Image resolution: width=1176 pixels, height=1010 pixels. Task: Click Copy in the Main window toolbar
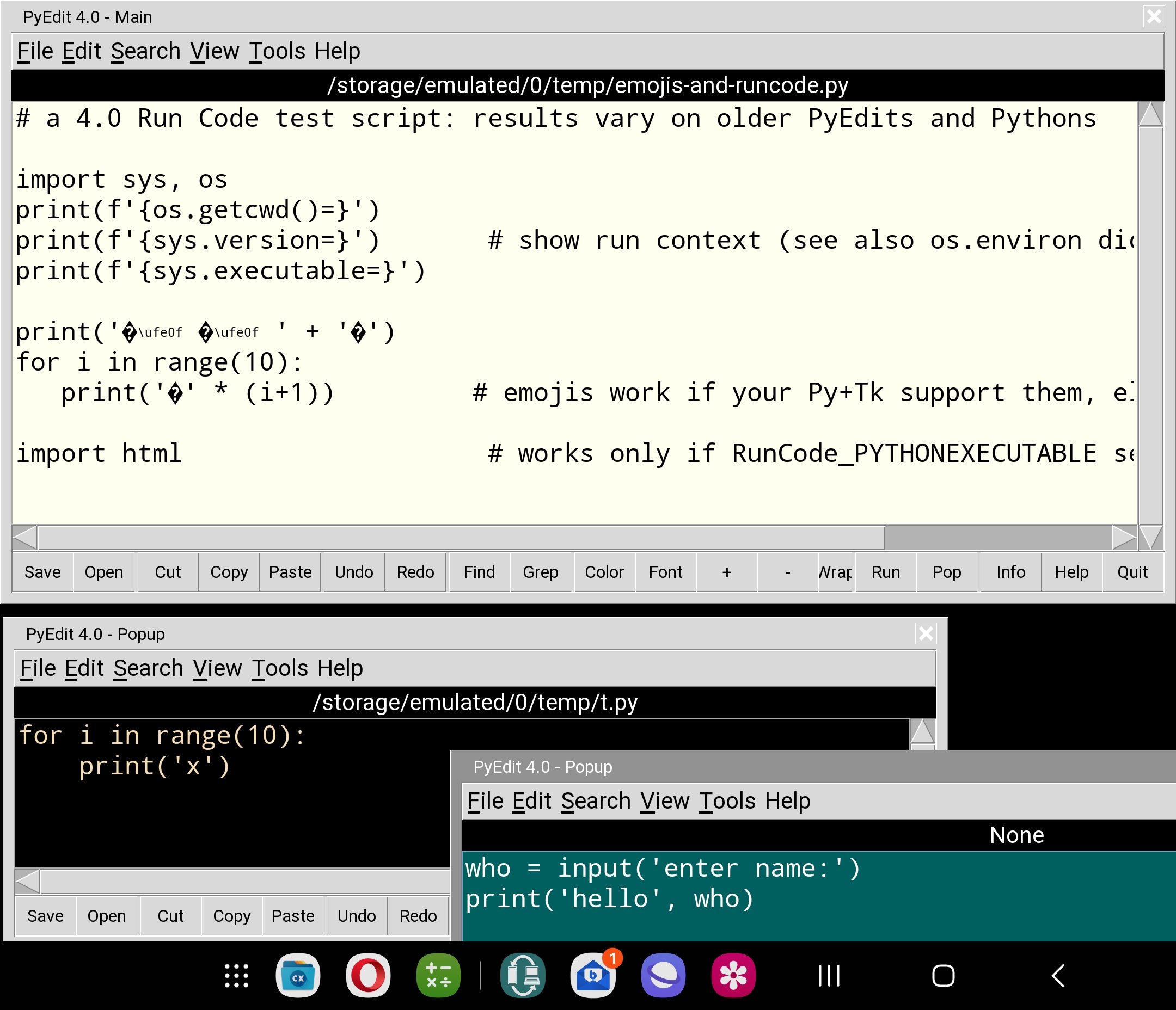pyautogui.click(x=229, y=572)
